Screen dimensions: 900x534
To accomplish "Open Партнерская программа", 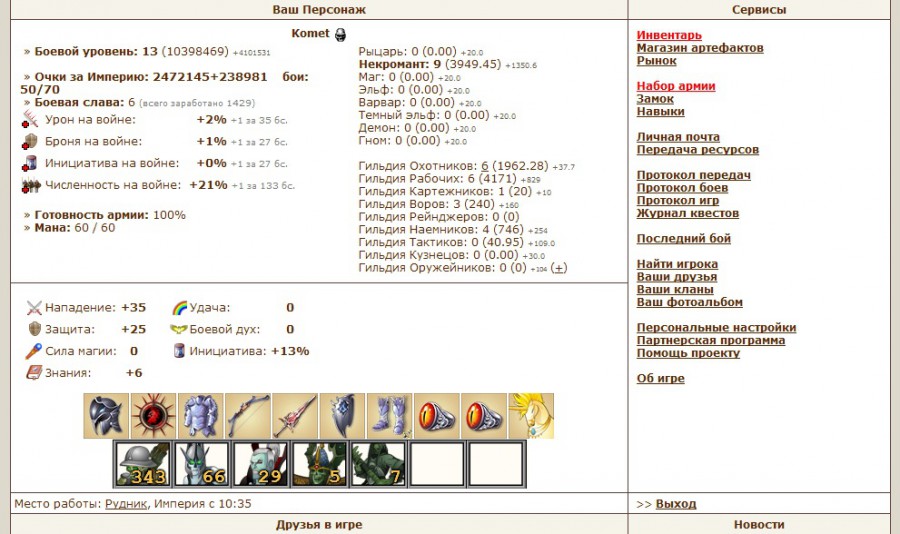I will click(711, 340).
